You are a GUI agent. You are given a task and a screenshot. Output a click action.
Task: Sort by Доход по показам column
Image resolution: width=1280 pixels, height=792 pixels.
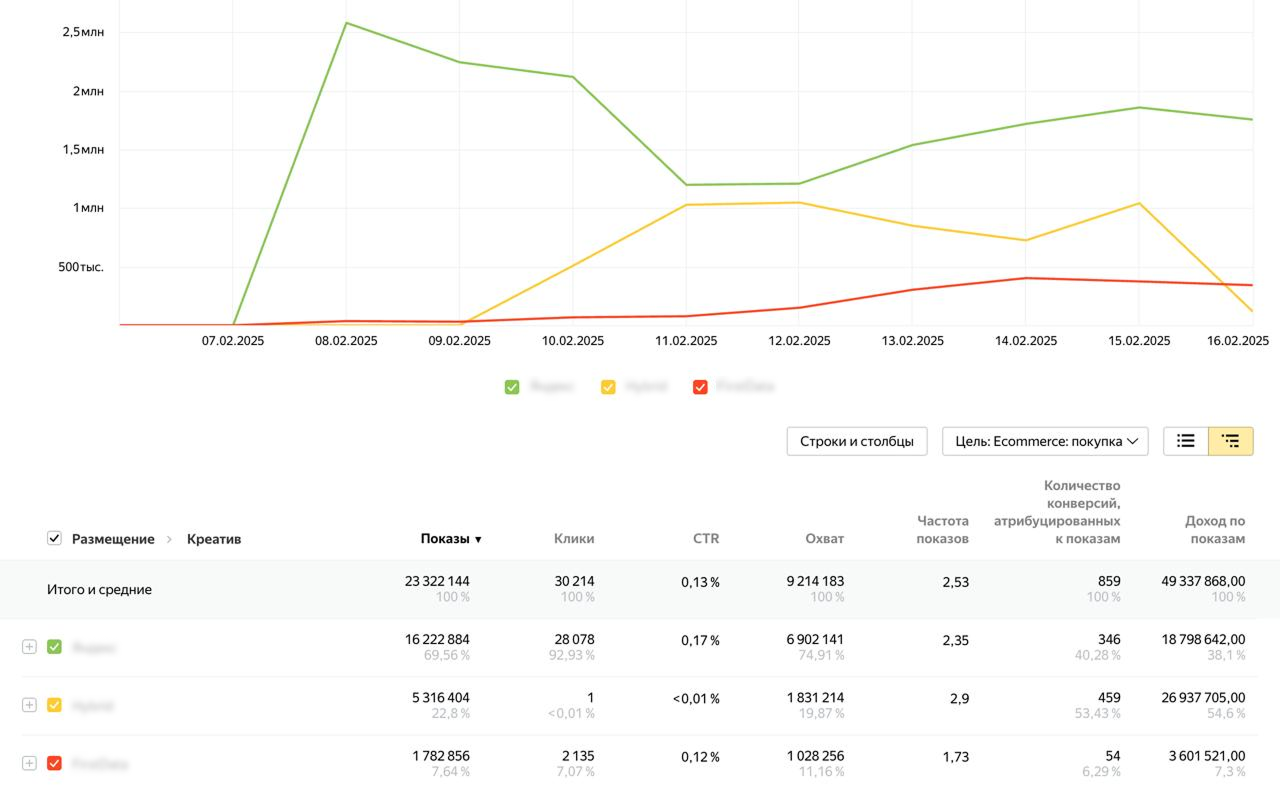(x=1214, y=530)
